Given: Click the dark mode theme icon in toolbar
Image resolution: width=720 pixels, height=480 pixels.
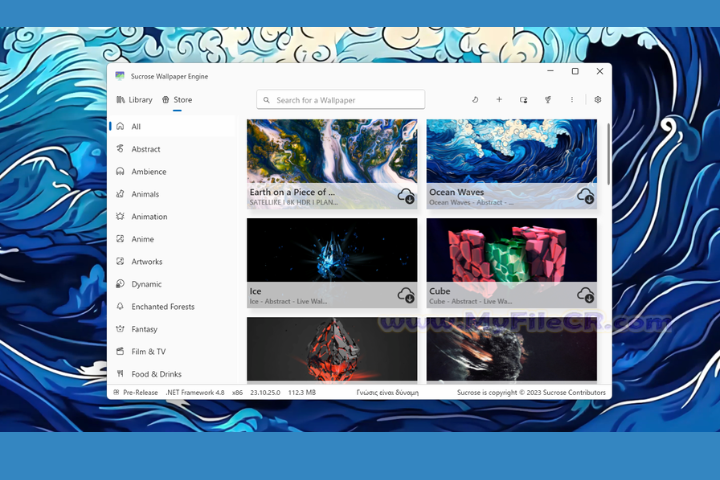Looking at the screenshot, I should tap(475, 100).
